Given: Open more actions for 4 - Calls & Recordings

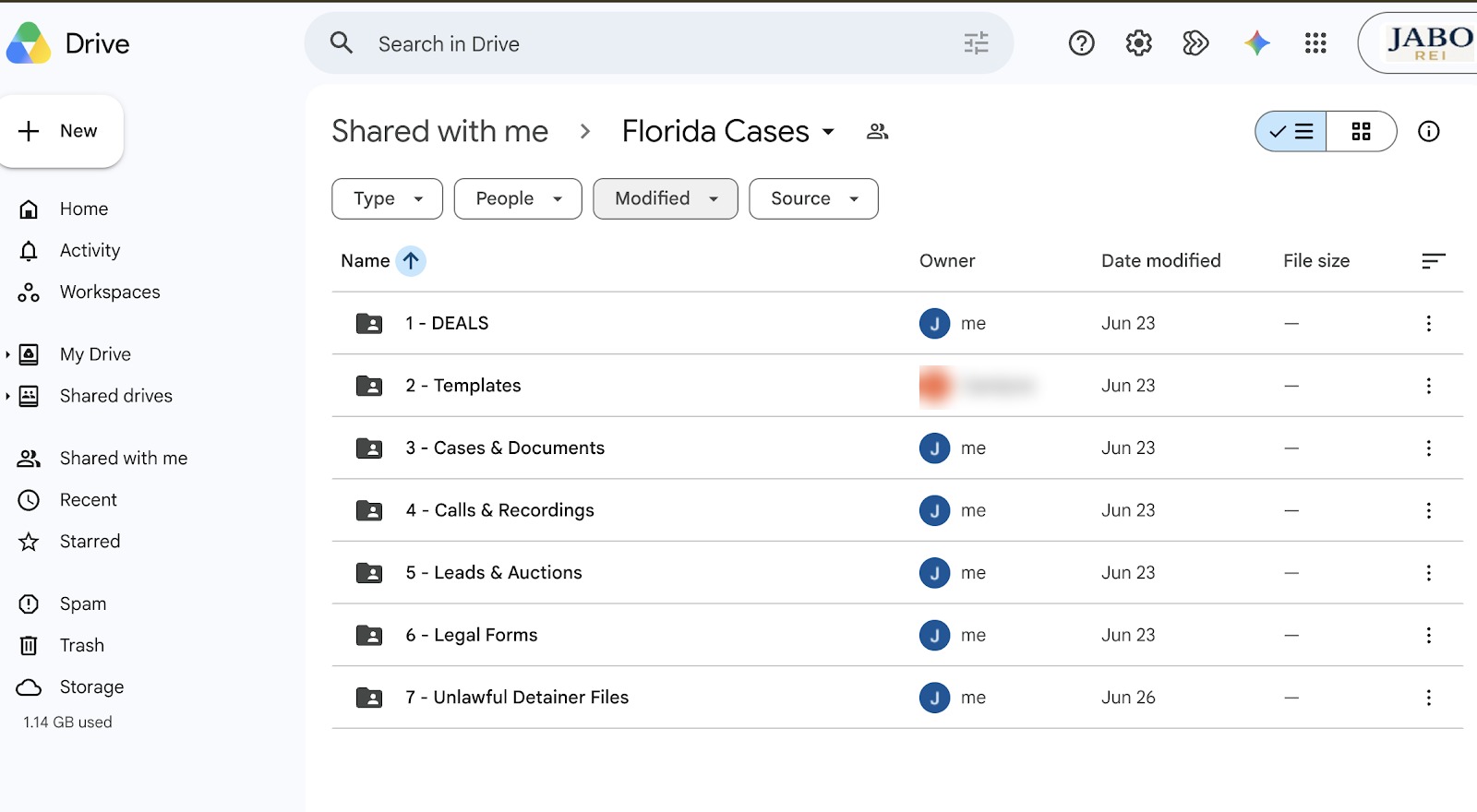Looking at the screenshot, I should click(1428, 510).
